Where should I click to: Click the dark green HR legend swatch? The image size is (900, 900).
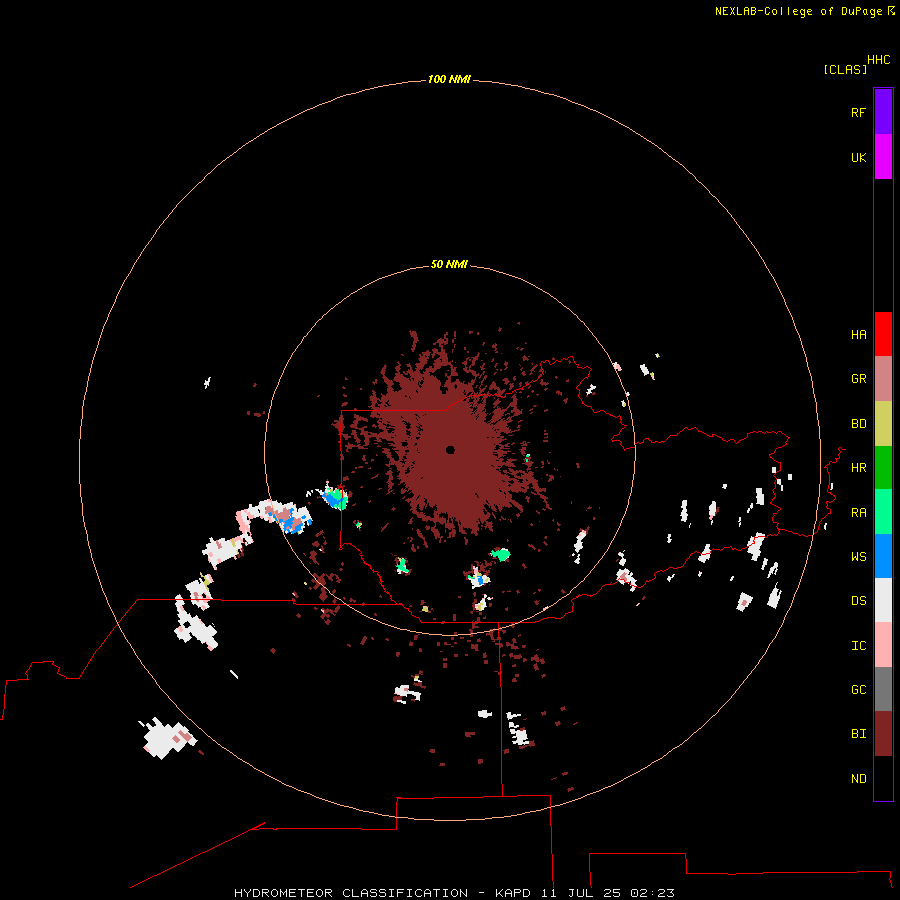pos(883,468)
